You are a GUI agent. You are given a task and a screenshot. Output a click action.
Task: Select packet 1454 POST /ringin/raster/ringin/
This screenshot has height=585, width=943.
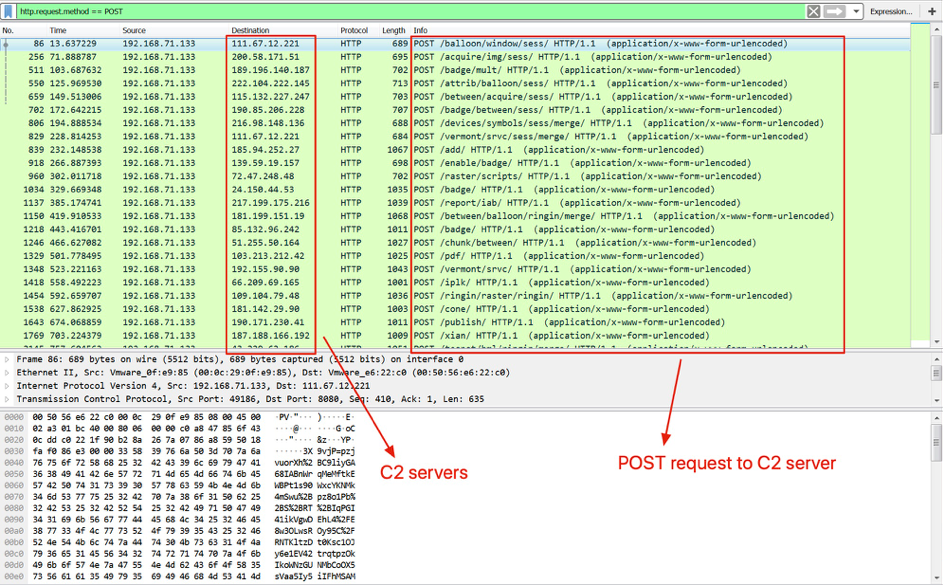(455, 295)
